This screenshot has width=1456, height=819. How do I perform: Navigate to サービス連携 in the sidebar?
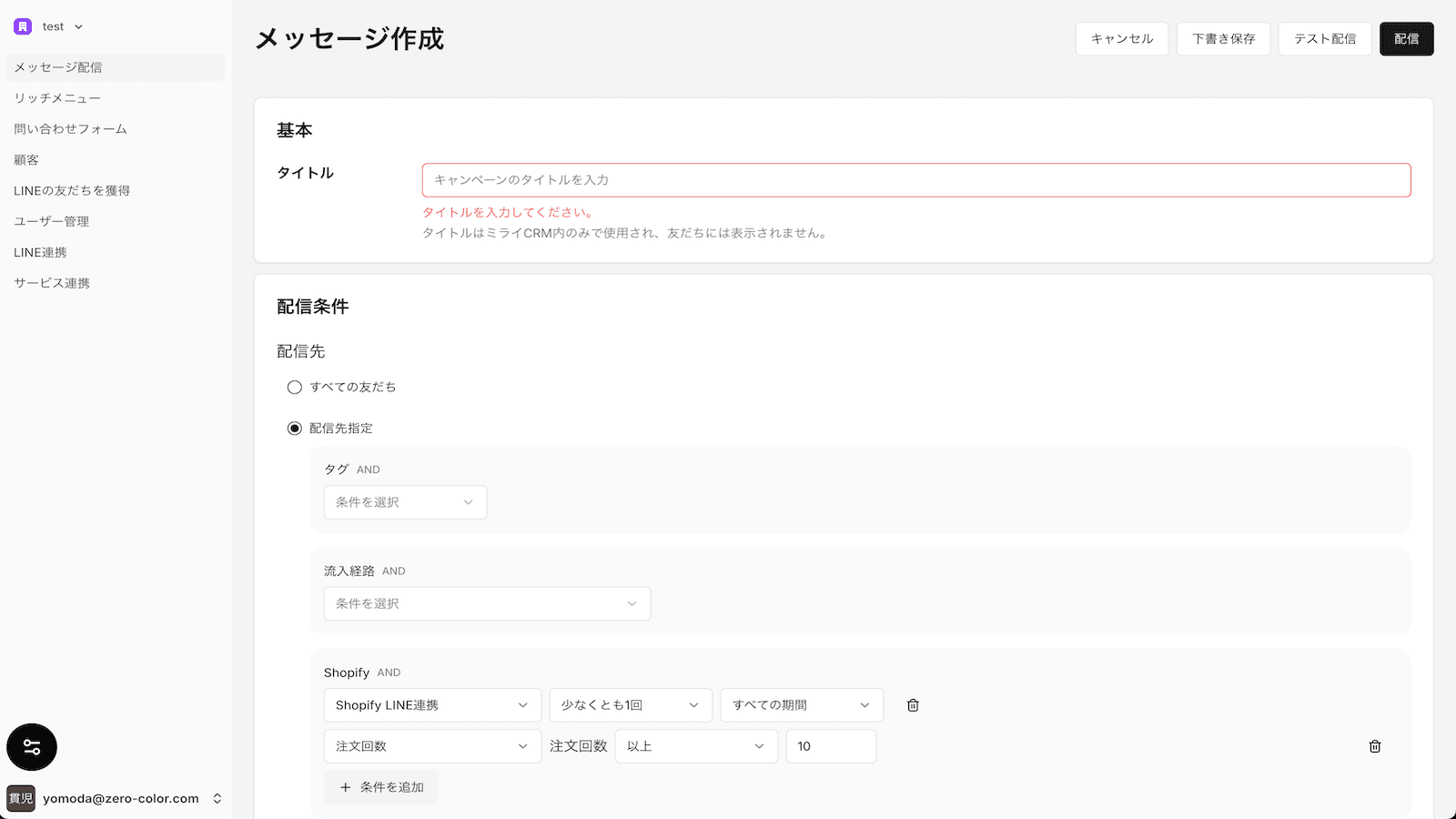coord(50,282)
